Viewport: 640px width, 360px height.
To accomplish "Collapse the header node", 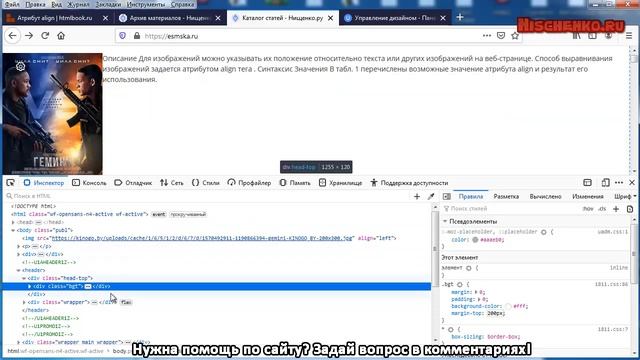I will (x=19, y=270).
